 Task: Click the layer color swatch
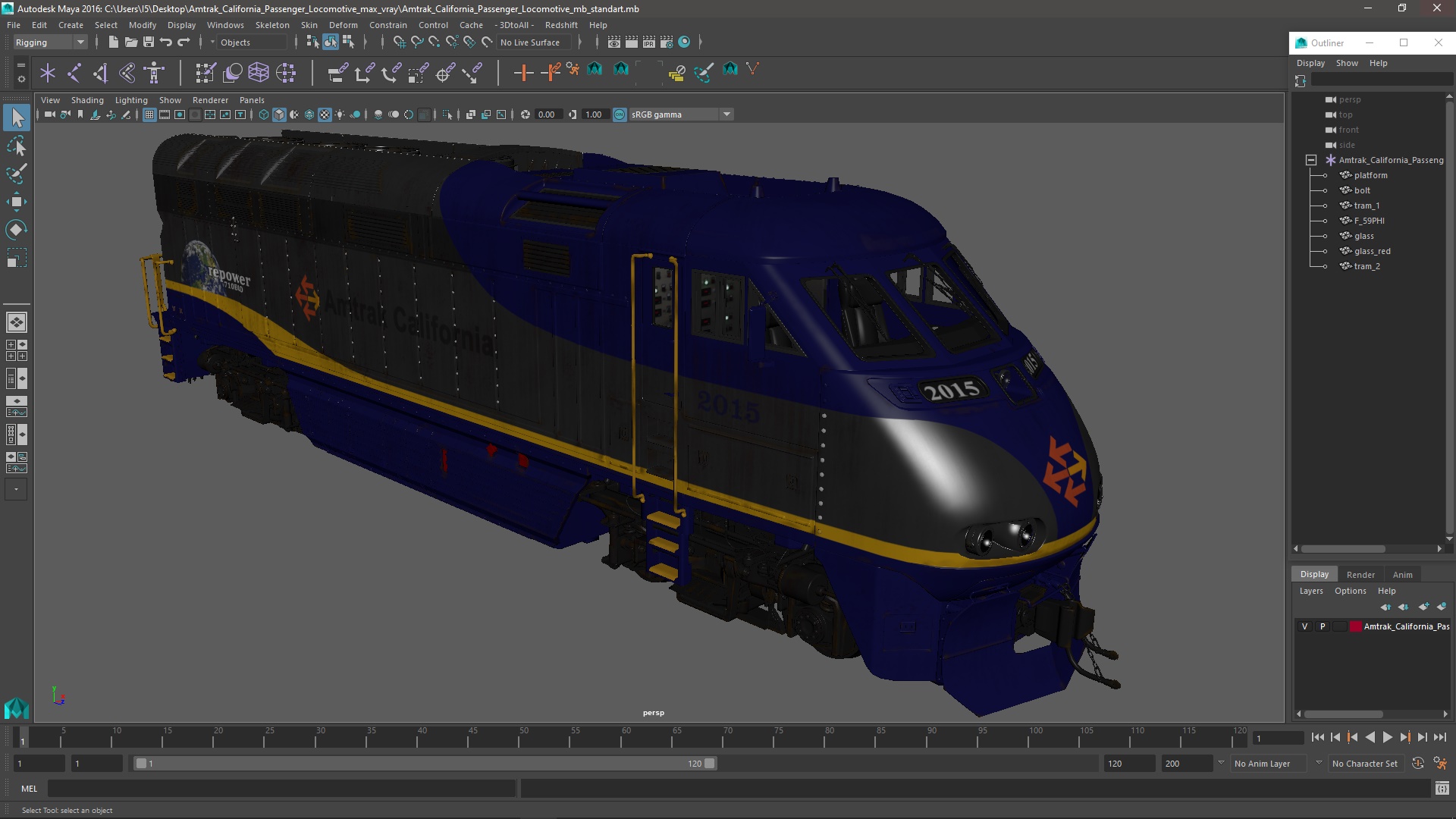click(x=1355, y=626)
